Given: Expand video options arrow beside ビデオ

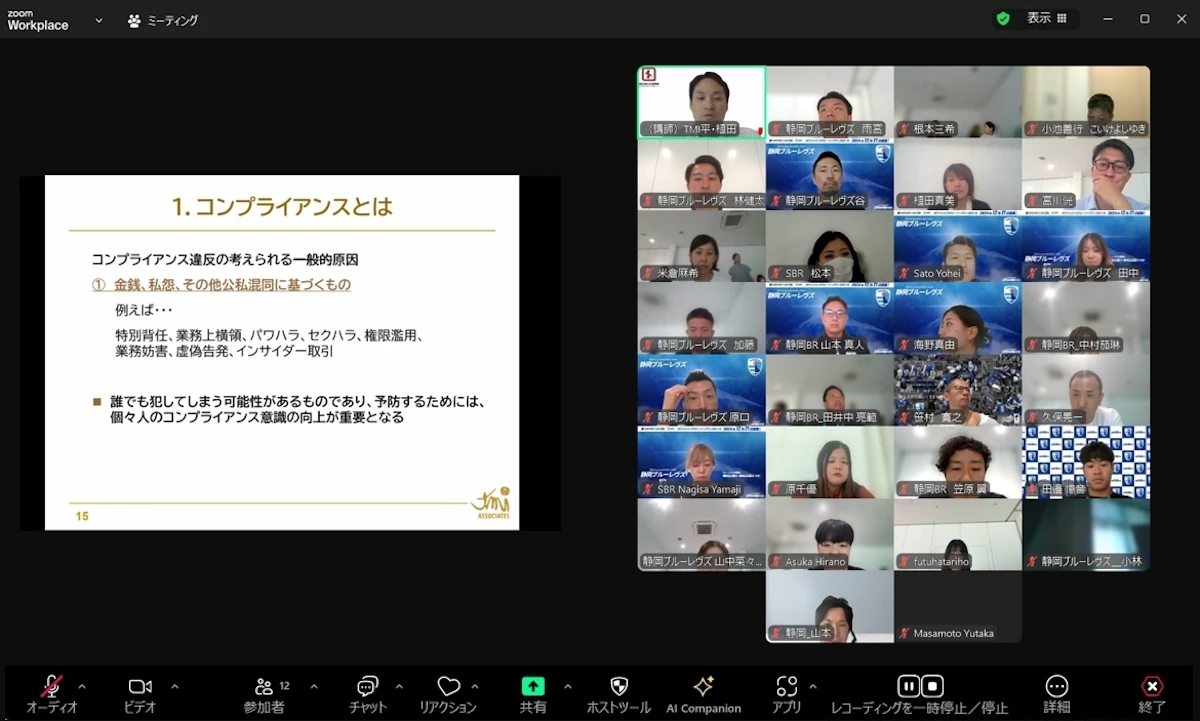Looking at the screenshot, I should click(x=175, y=687).
